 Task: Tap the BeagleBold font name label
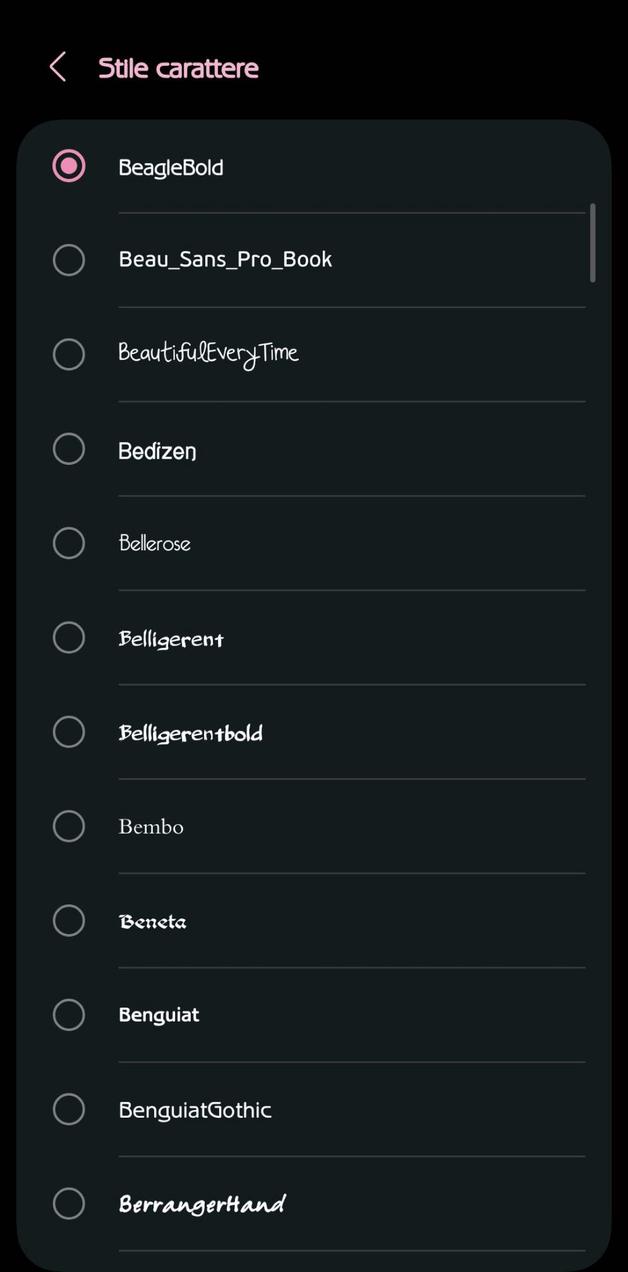click(x=171, y=166)
